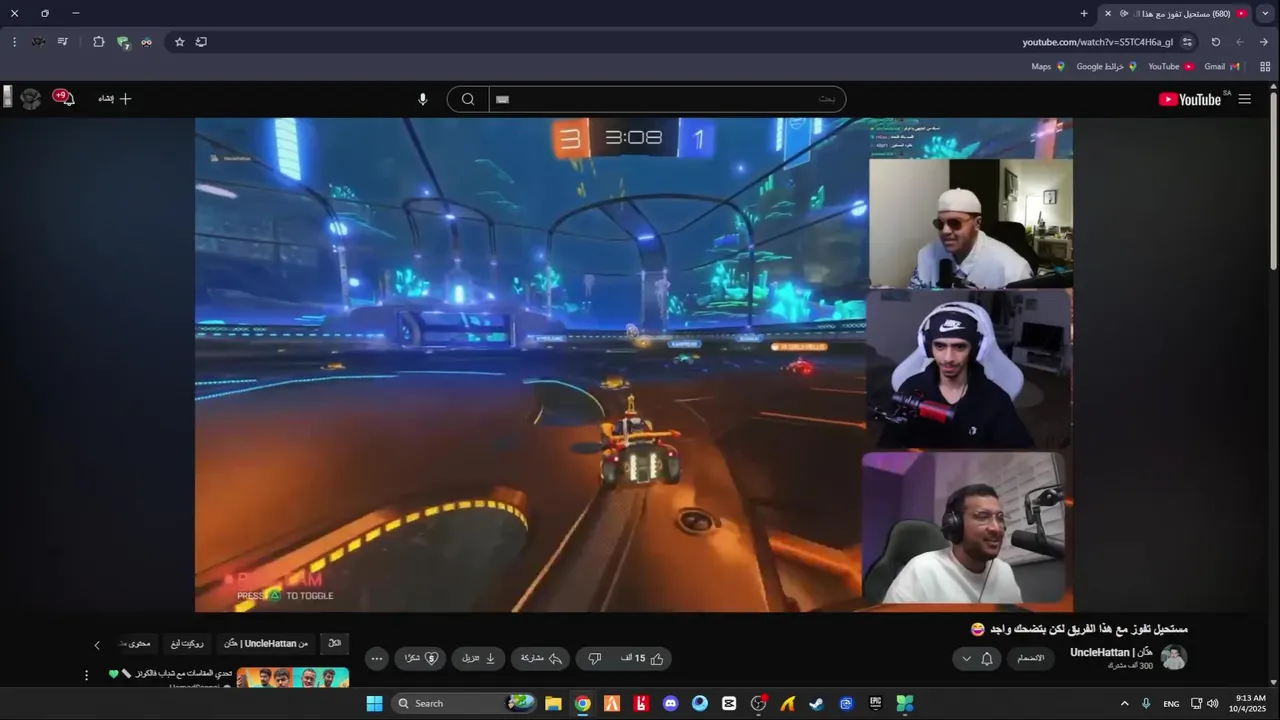The width and height of the screenshot is (1280, 720).
Task: Click the magnifier search button
Action: 468,99
